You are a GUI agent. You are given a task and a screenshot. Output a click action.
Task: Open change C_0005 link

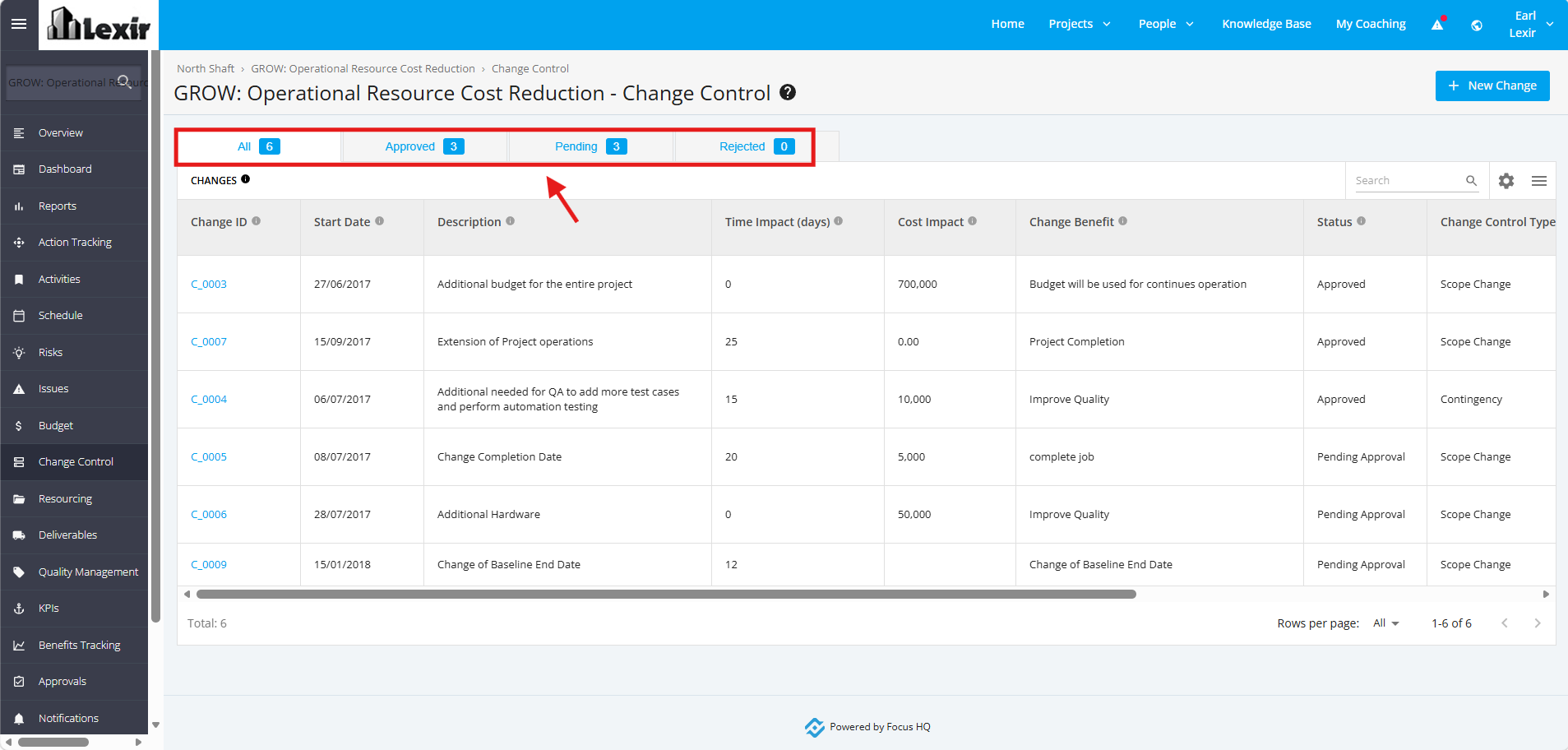click(209, 457)
